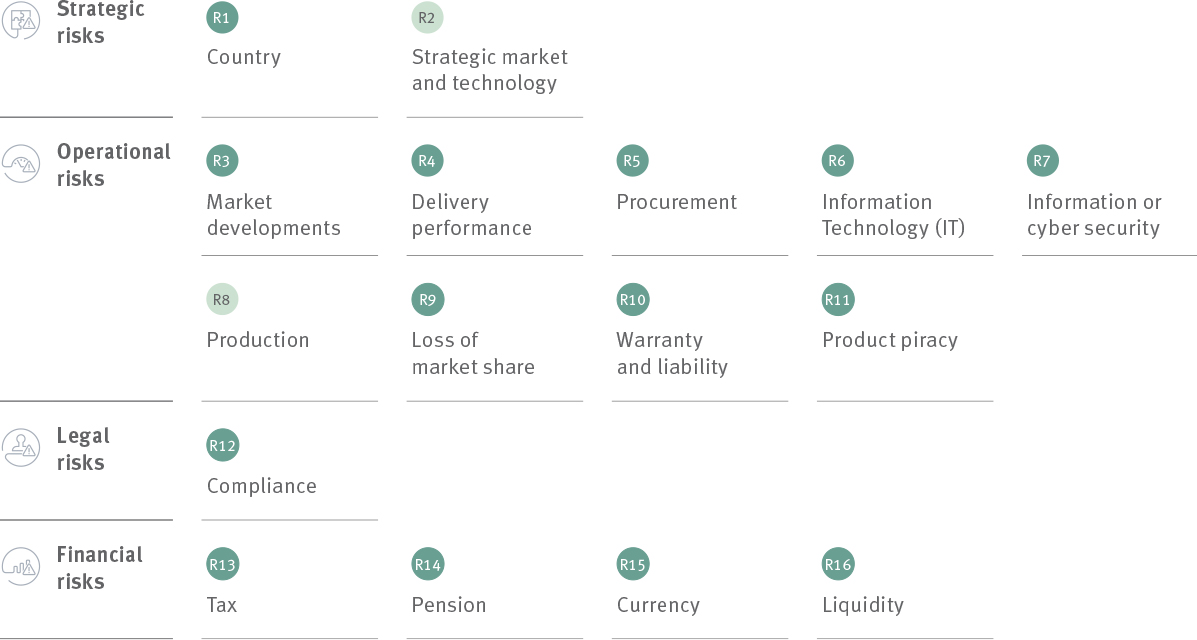Click the Operational risks gauge icon
This screenshot has width=1197, height=640.
21,164
